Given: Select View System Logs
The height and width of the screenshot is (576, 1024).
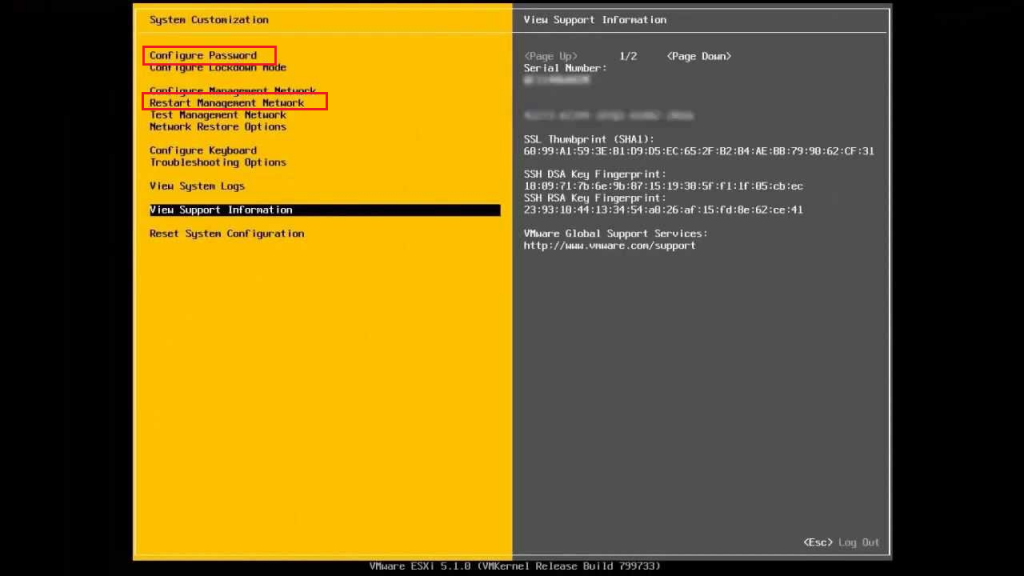Looking at the screenshot, I should click(197, 186).
